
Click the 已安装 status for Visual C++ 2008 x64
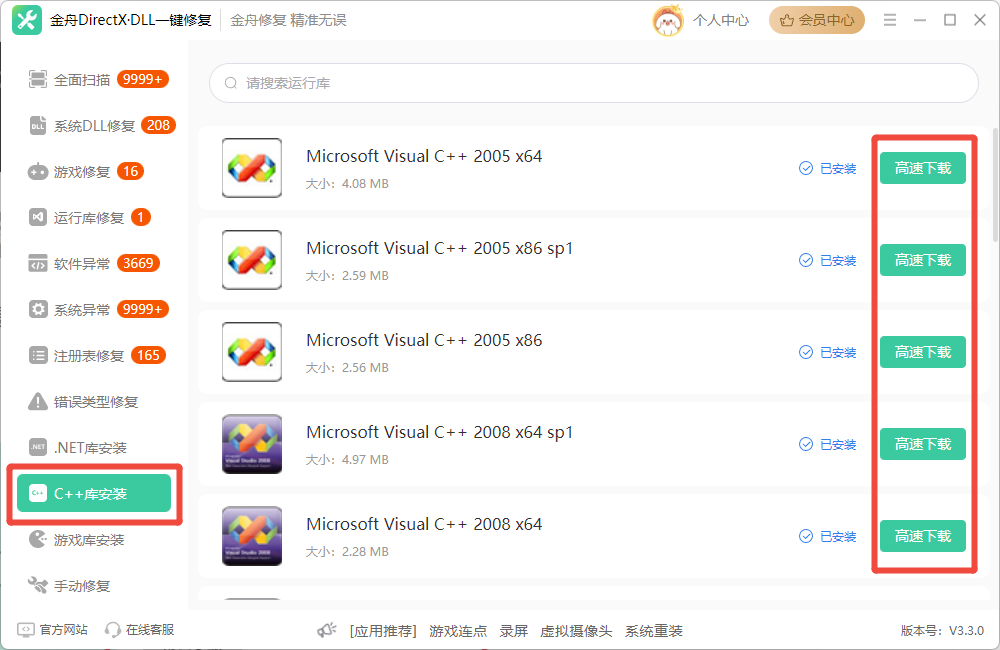click(828, 536)
